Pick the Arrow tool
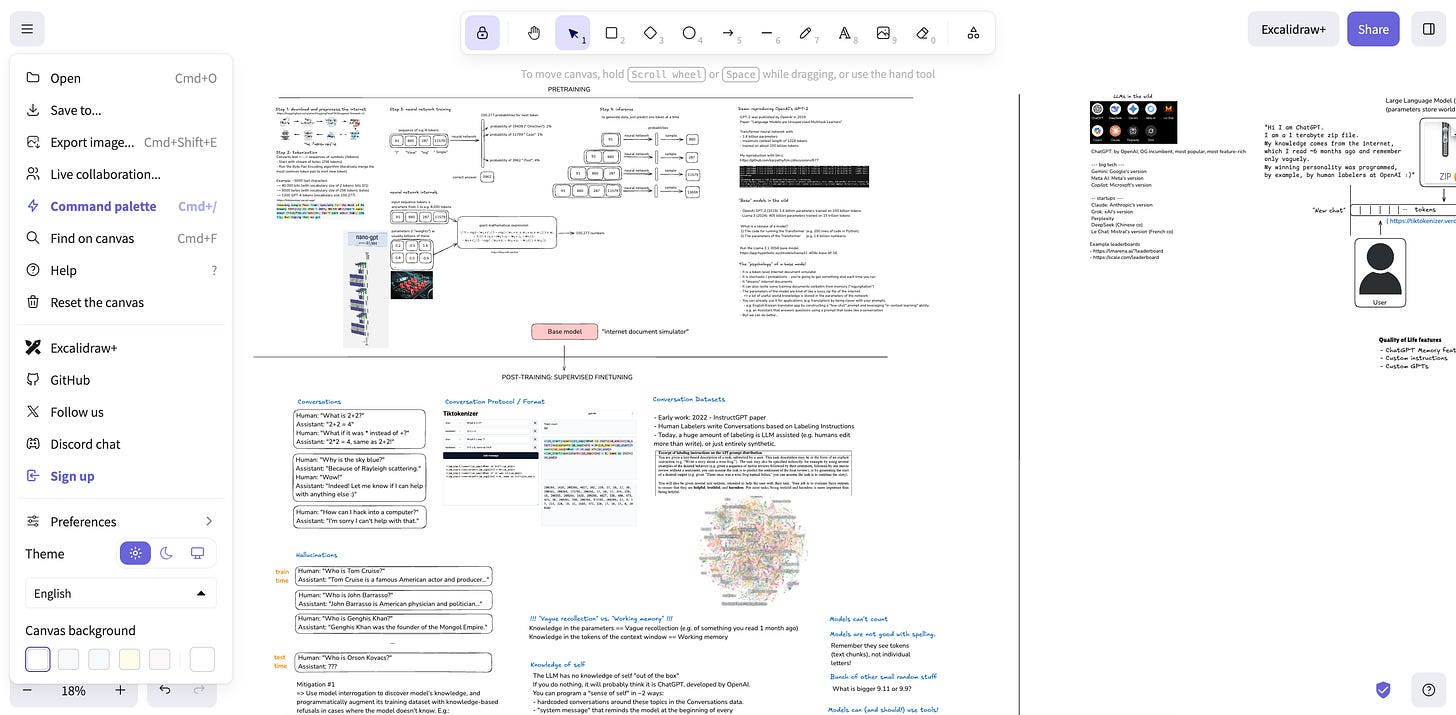Image resolution: width=1456 pixels, height=715 pixels. click(729, 31)
